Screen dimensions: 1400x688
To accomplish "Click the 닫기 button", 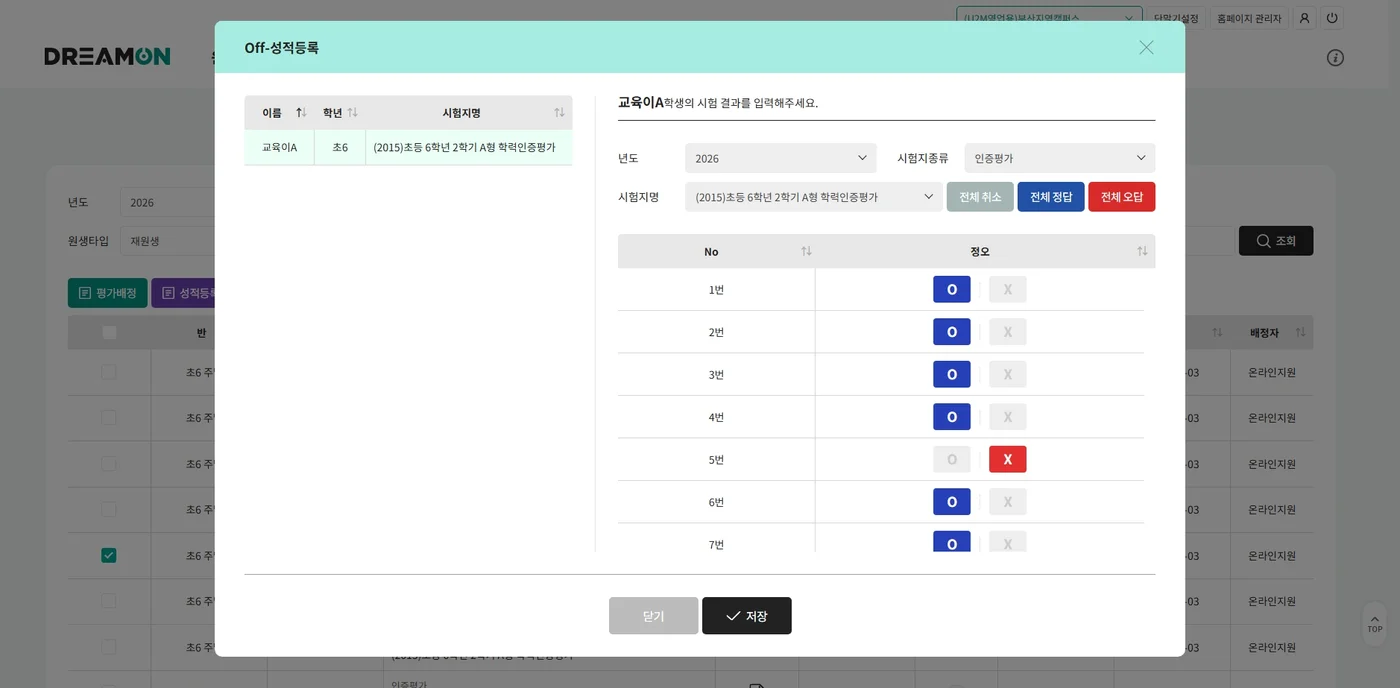I will [653, 616].
